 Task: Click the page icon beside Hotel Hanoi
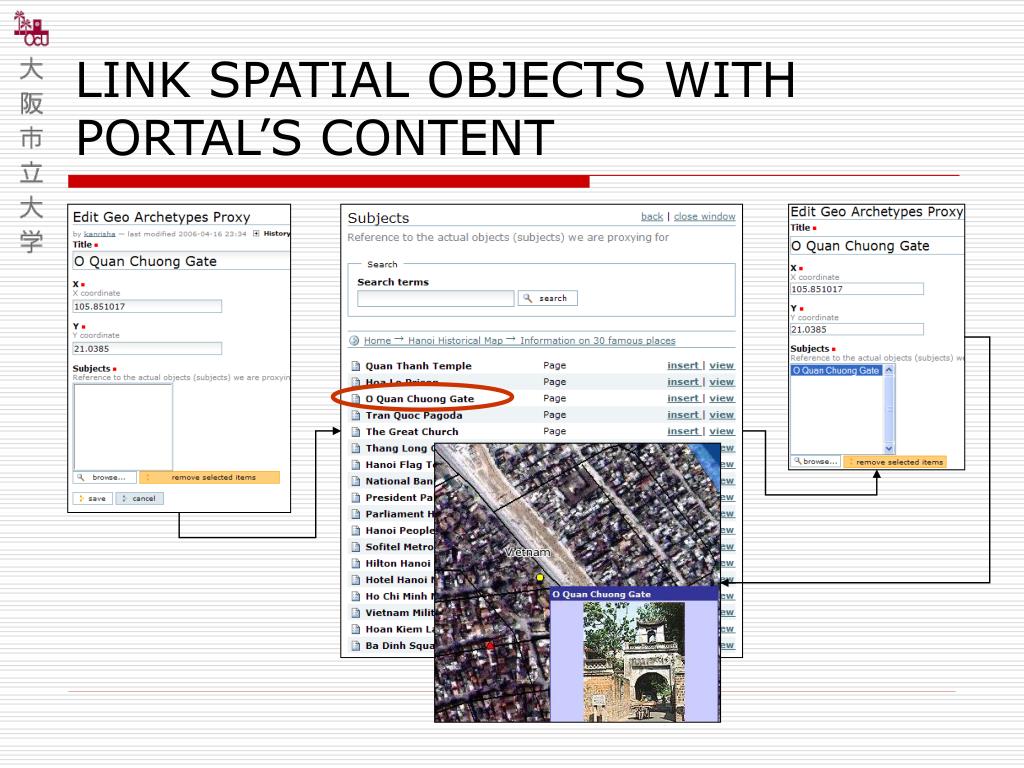[x=356, y=580]
